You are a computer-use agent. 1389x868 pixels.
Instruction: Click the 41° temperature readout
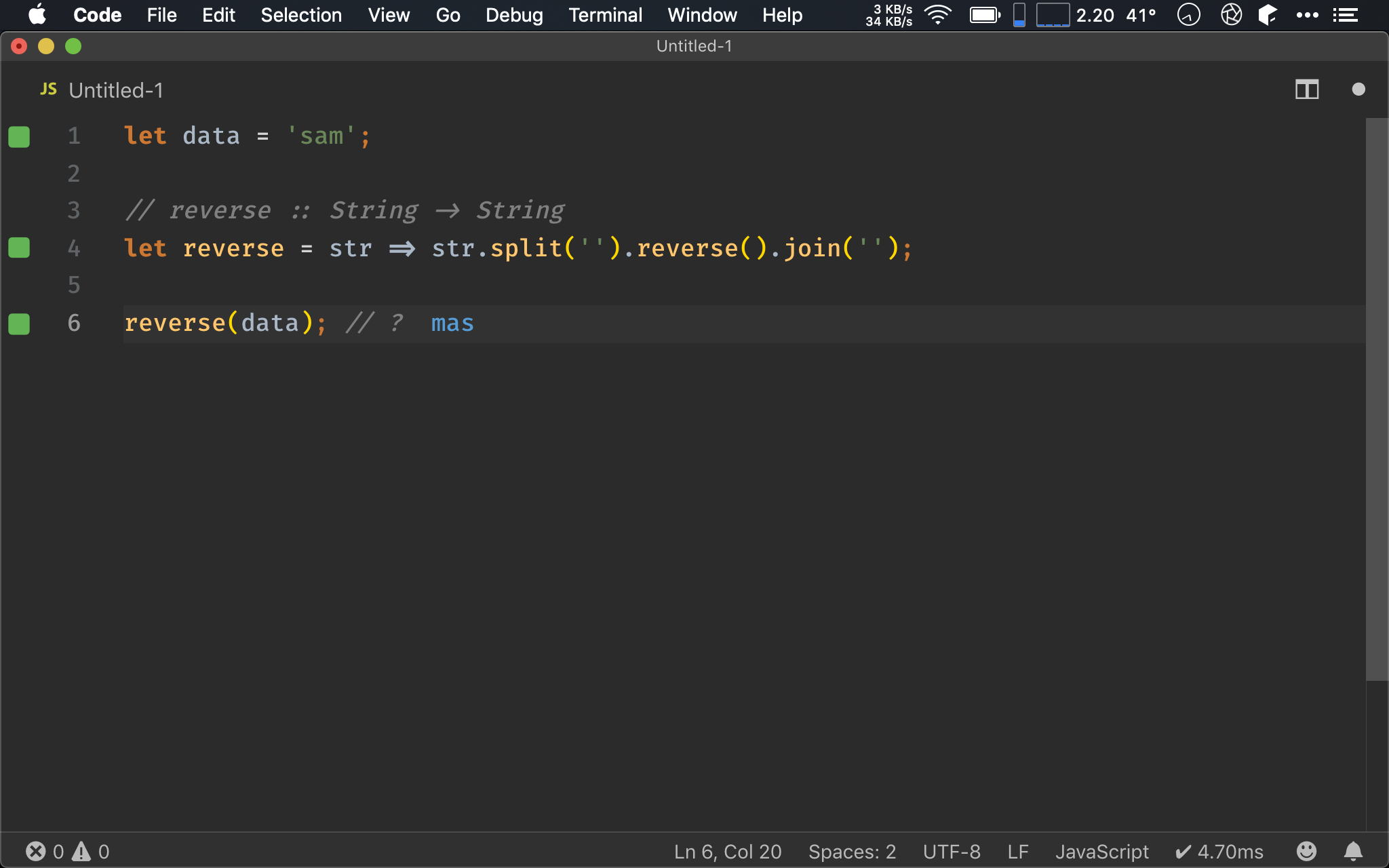click(x=1141, y=15)
